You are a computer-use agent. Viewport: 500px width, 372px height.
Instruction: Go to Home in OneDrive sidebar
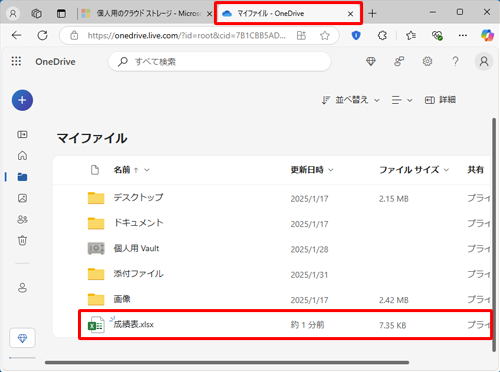tap(22, 155)
